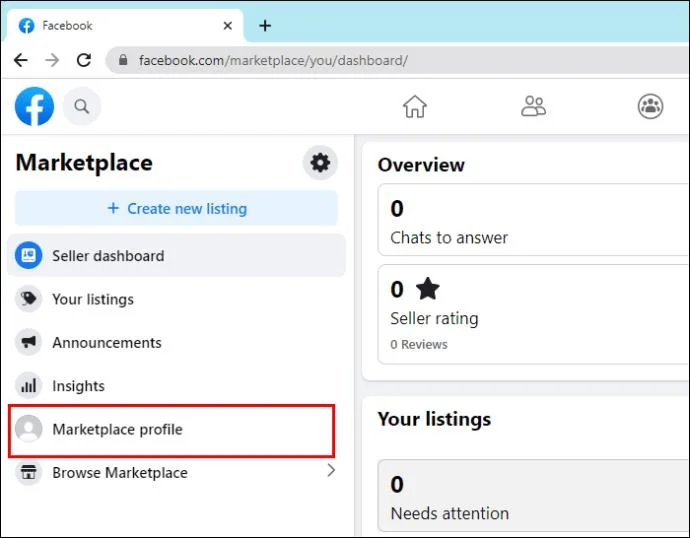Click the 0 Reviews text
Viewport: 690px width, 538px height.
point(418,344)
